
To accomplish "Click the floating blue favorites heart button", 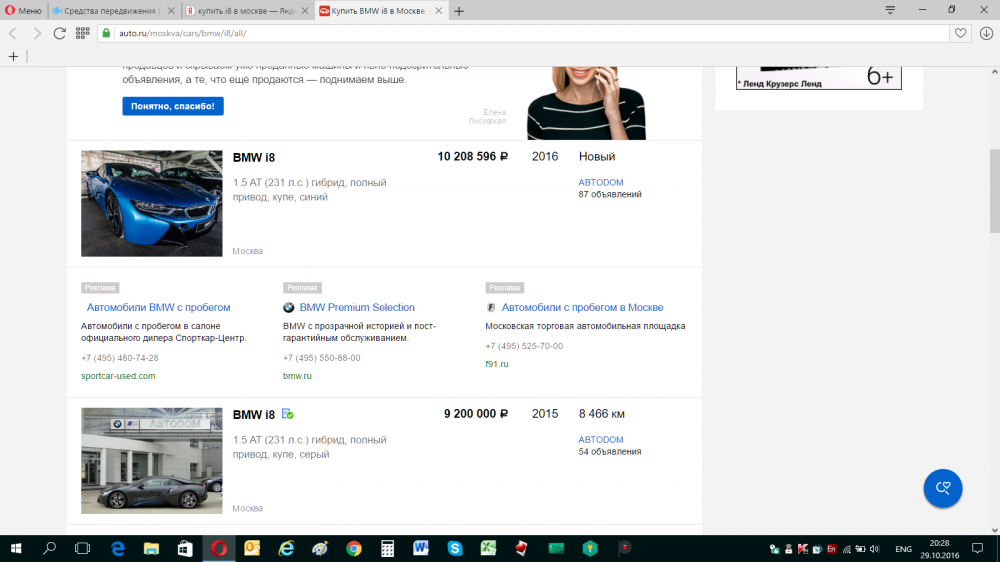I will pos(942,488).
